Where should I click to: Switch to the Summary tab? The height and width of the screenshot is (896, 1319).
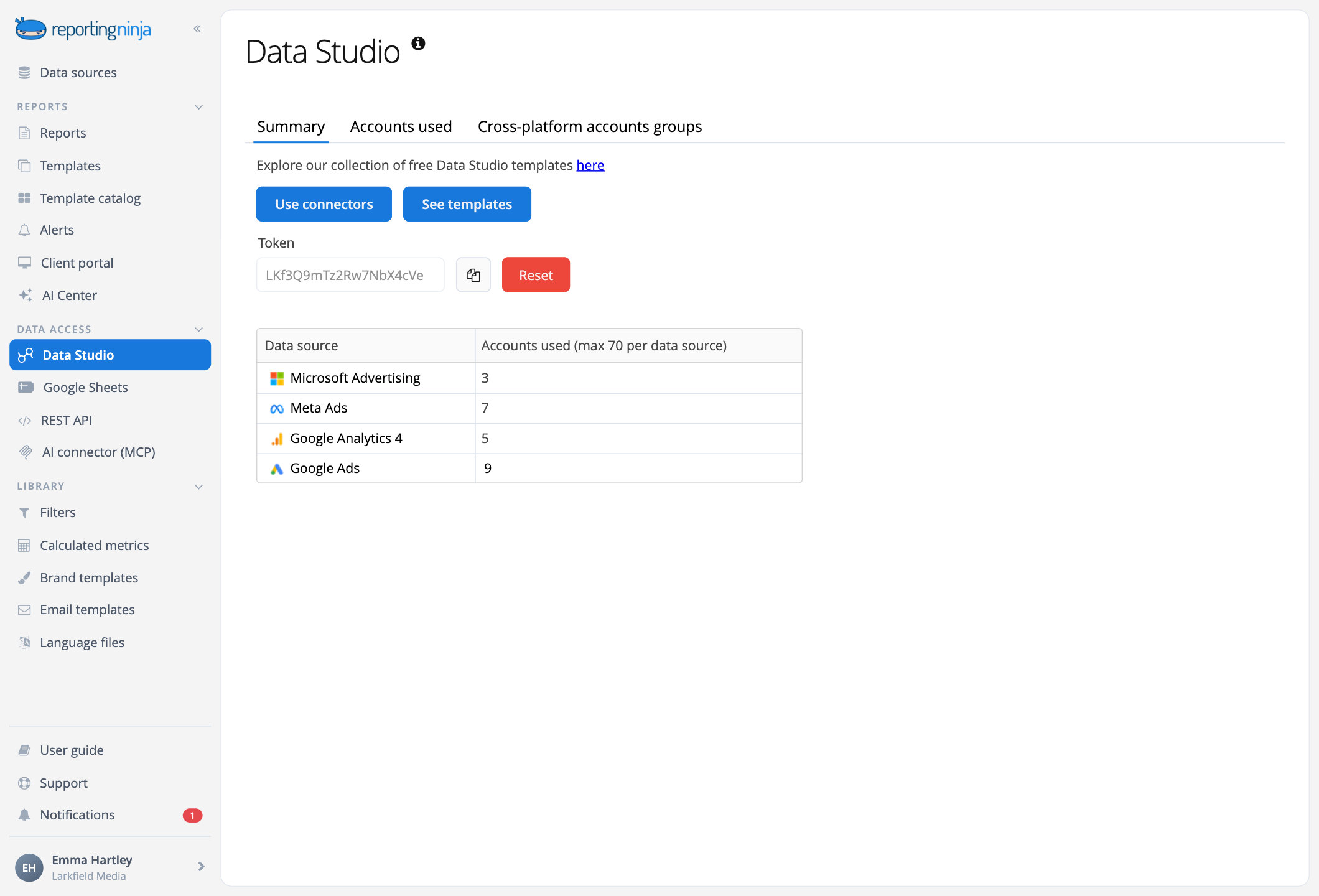click(x=291, y=127)
